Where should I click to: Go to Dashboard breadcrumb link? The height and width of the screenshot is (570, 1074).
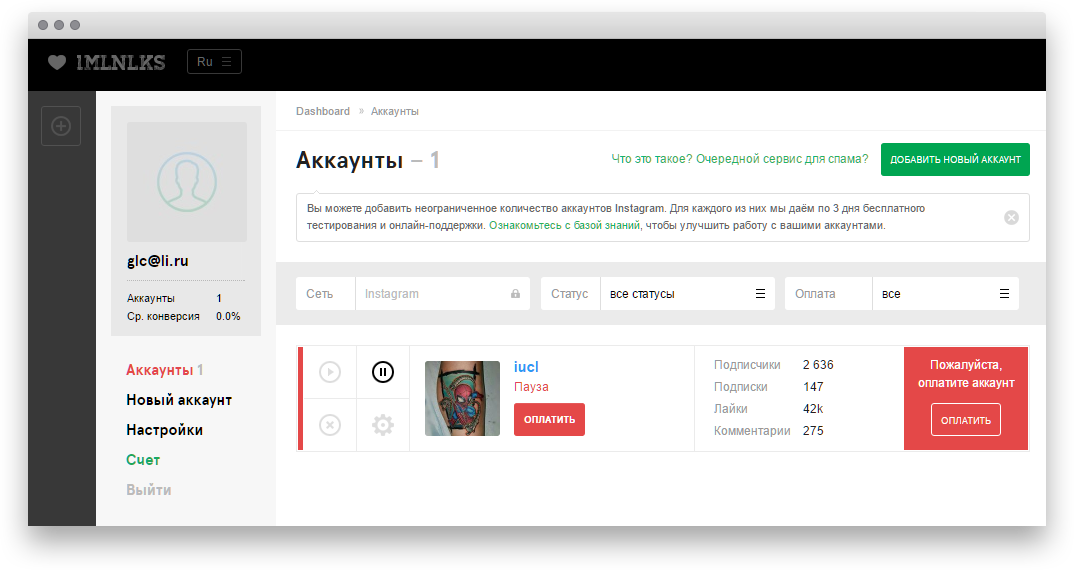coord(323,111)
